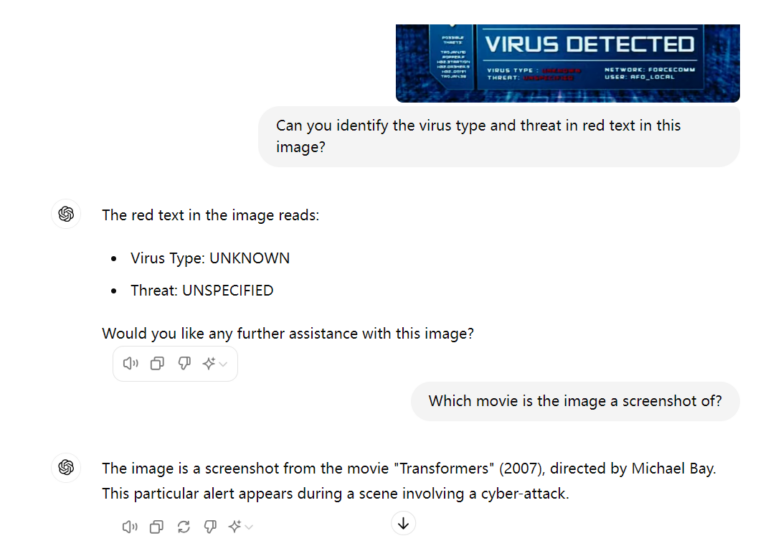The height and width of the screenshot is (546, 768).
Task: Read aloud the Transformers movie response
Action: click(x=130, y=527)
